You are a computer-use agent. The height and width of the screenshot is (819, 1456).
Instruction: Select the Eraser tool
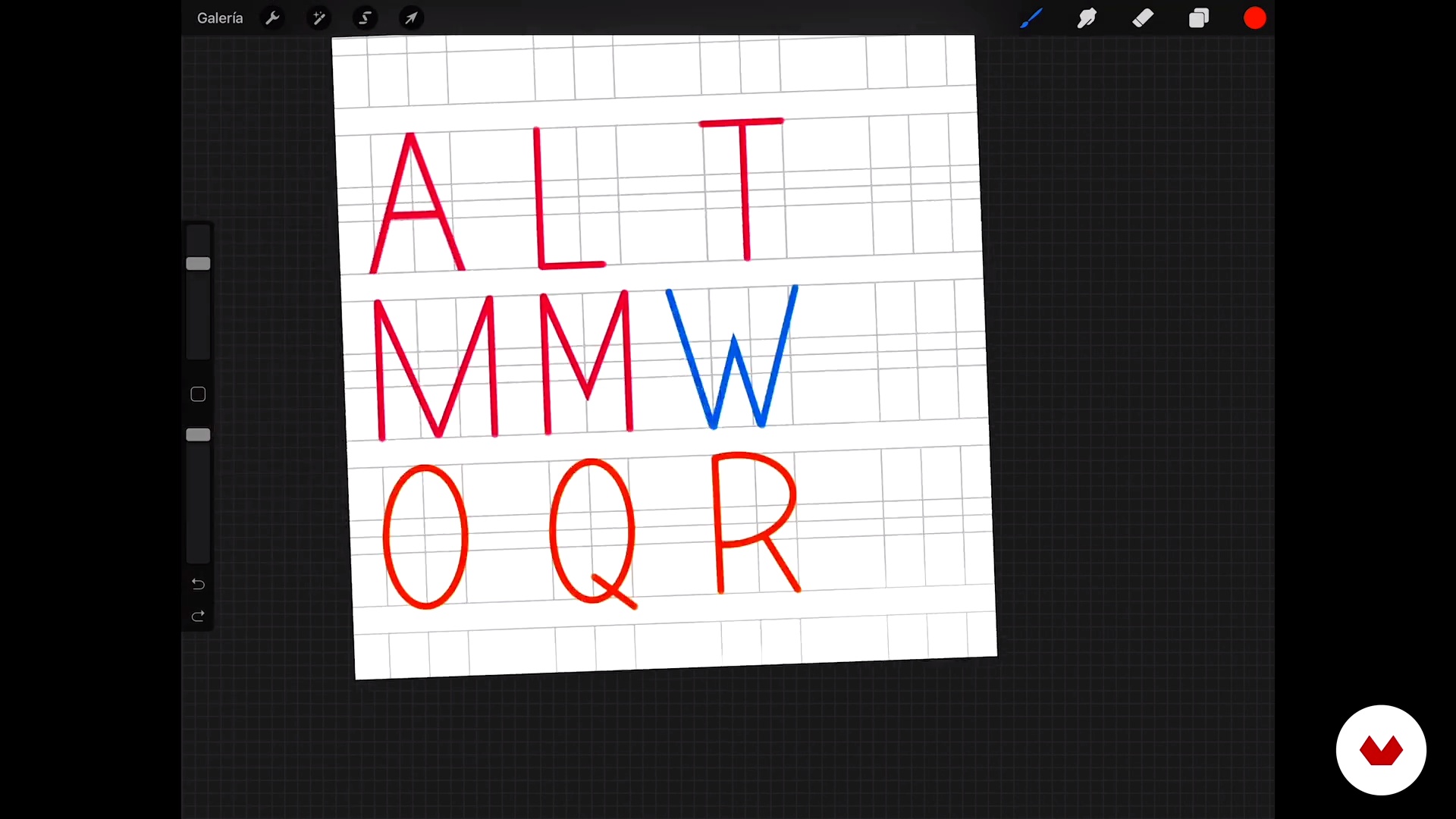click(1143, 18)
